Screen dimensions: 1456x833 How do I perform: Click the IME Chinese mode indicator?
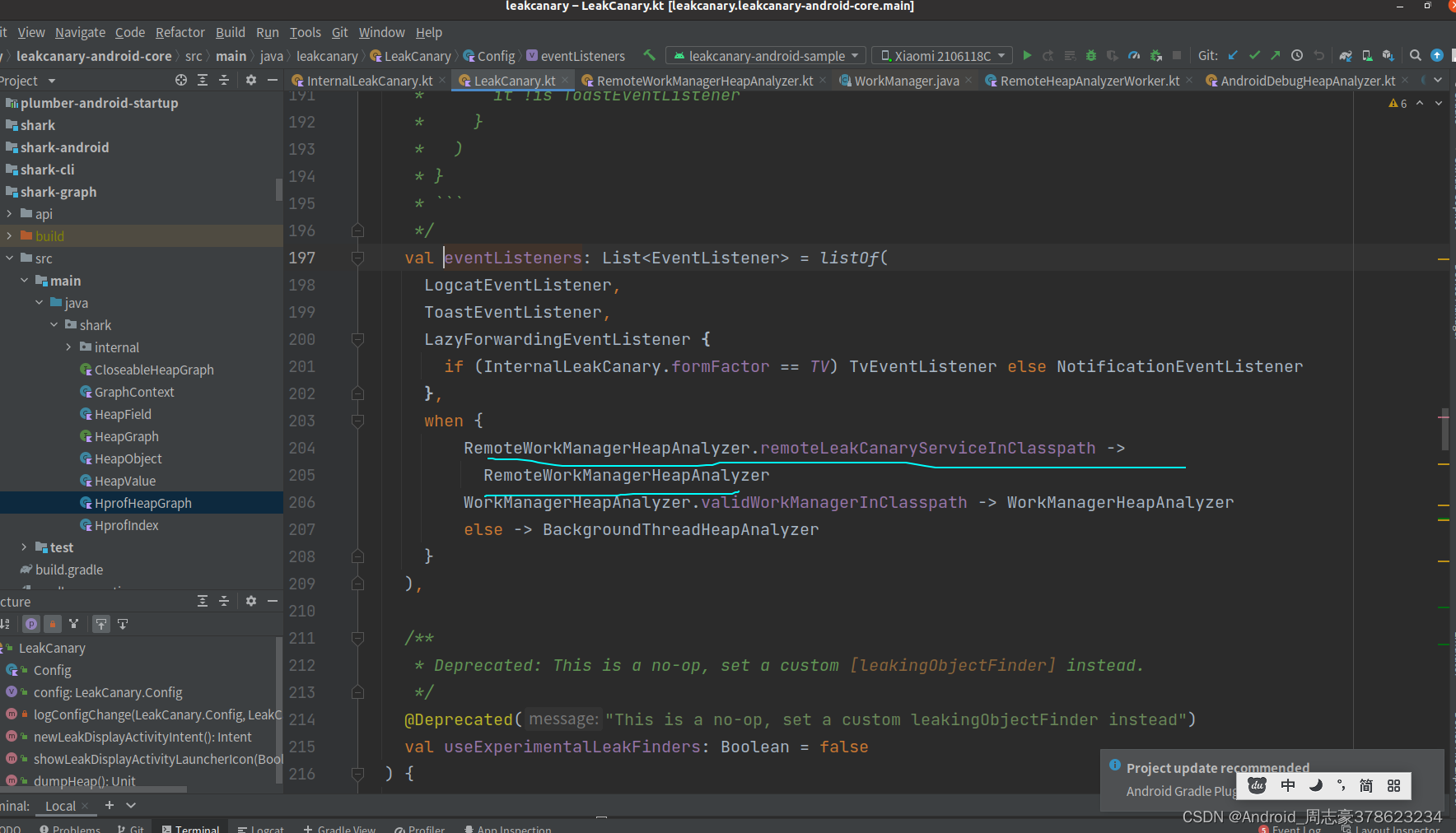1288,785
